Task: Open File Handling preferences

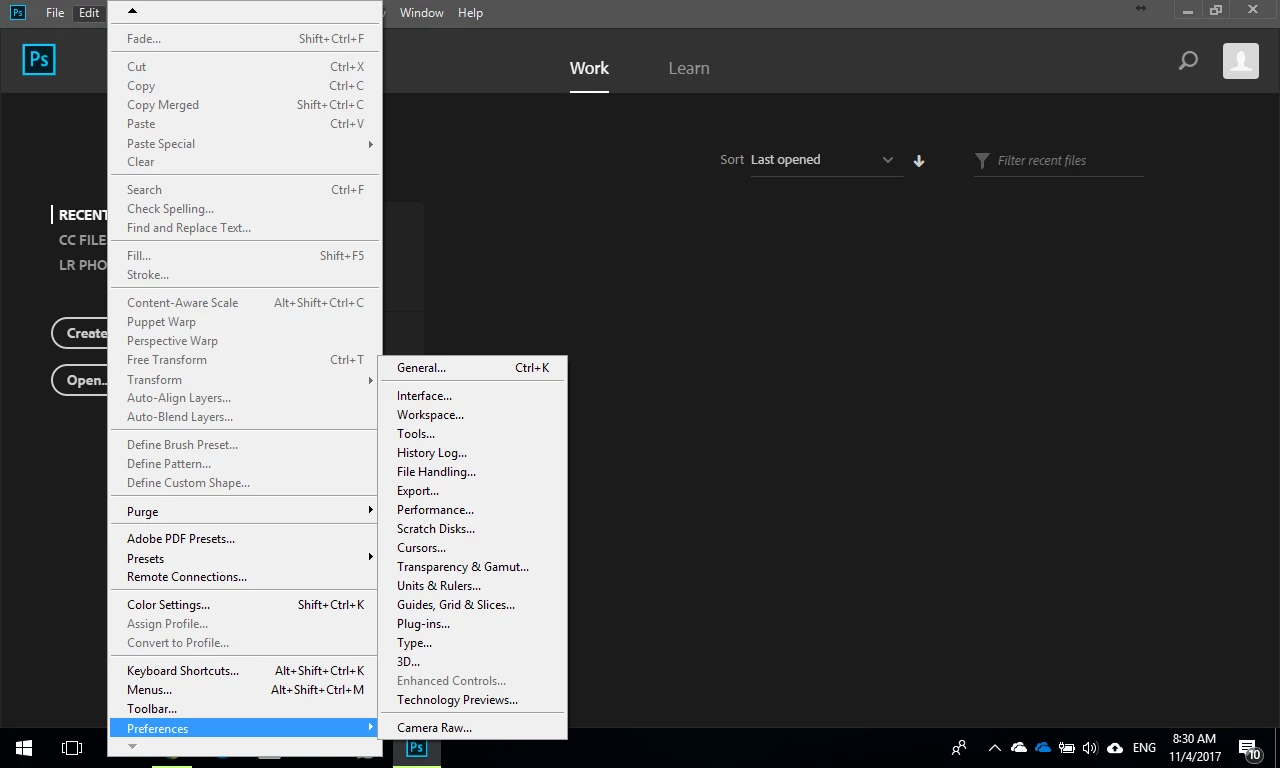Action: click(472, 472)
